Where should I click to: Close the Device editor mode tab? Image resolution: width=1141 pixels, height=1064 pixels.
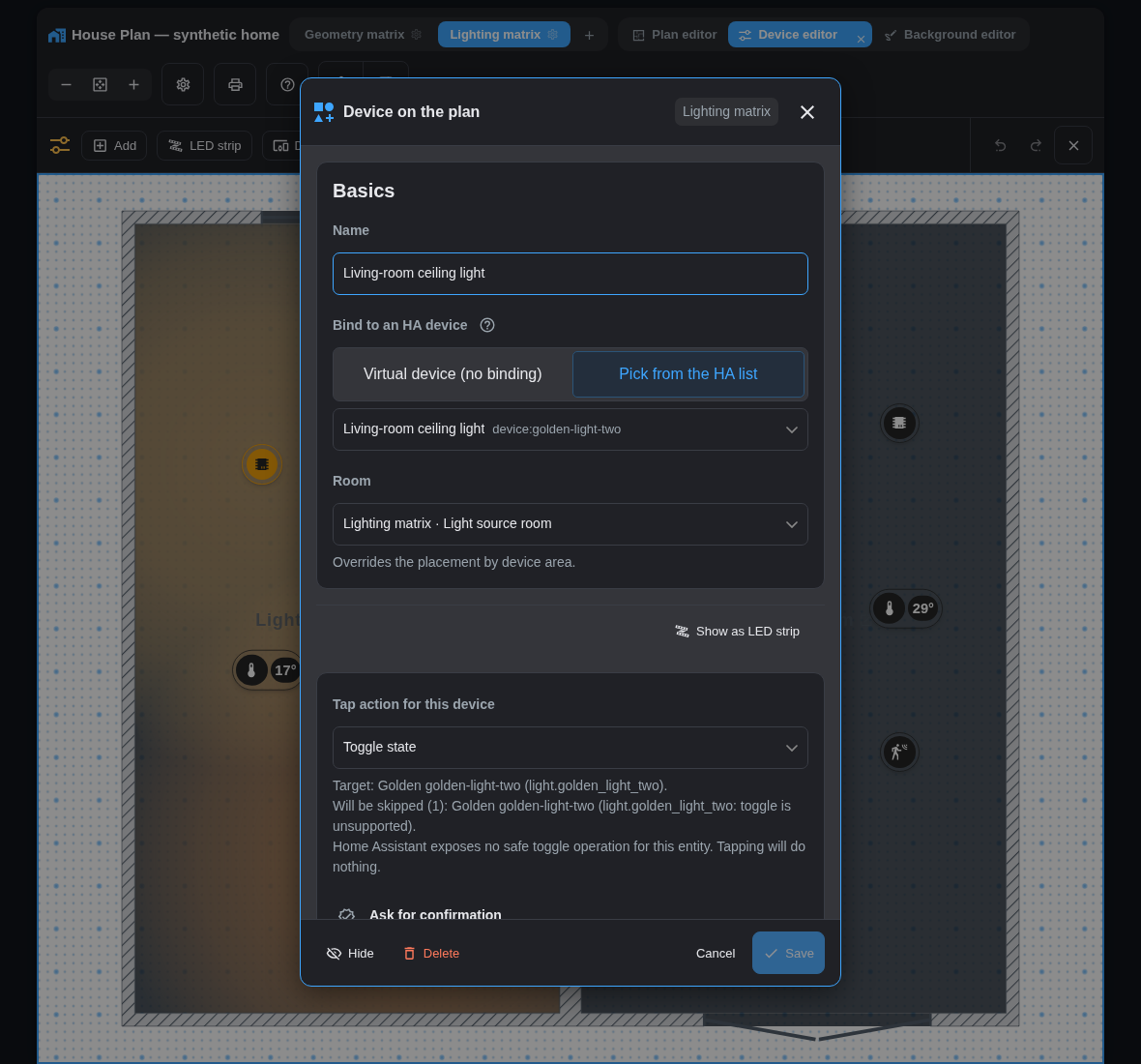pos(861,40)
